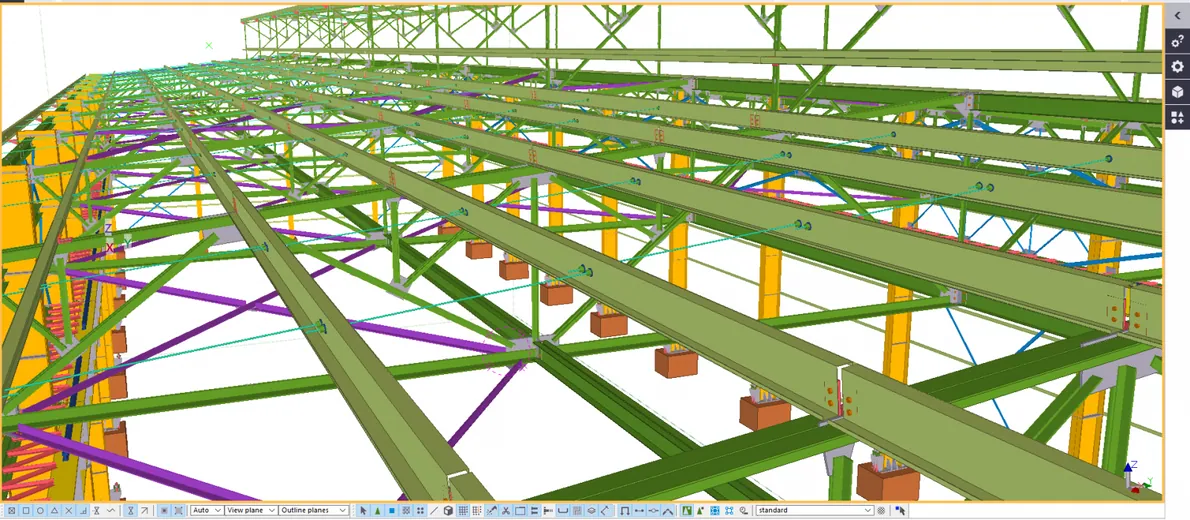Click the peaked-line selection icon
The width and height of the screenshot is (1190, 520).
(x=668, y=510)
